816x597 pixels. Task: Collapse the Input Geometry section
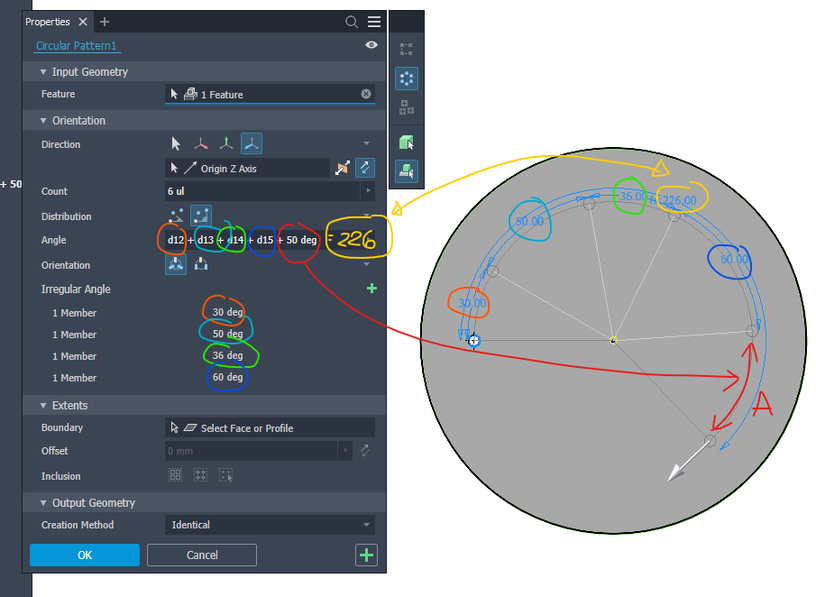43,72
